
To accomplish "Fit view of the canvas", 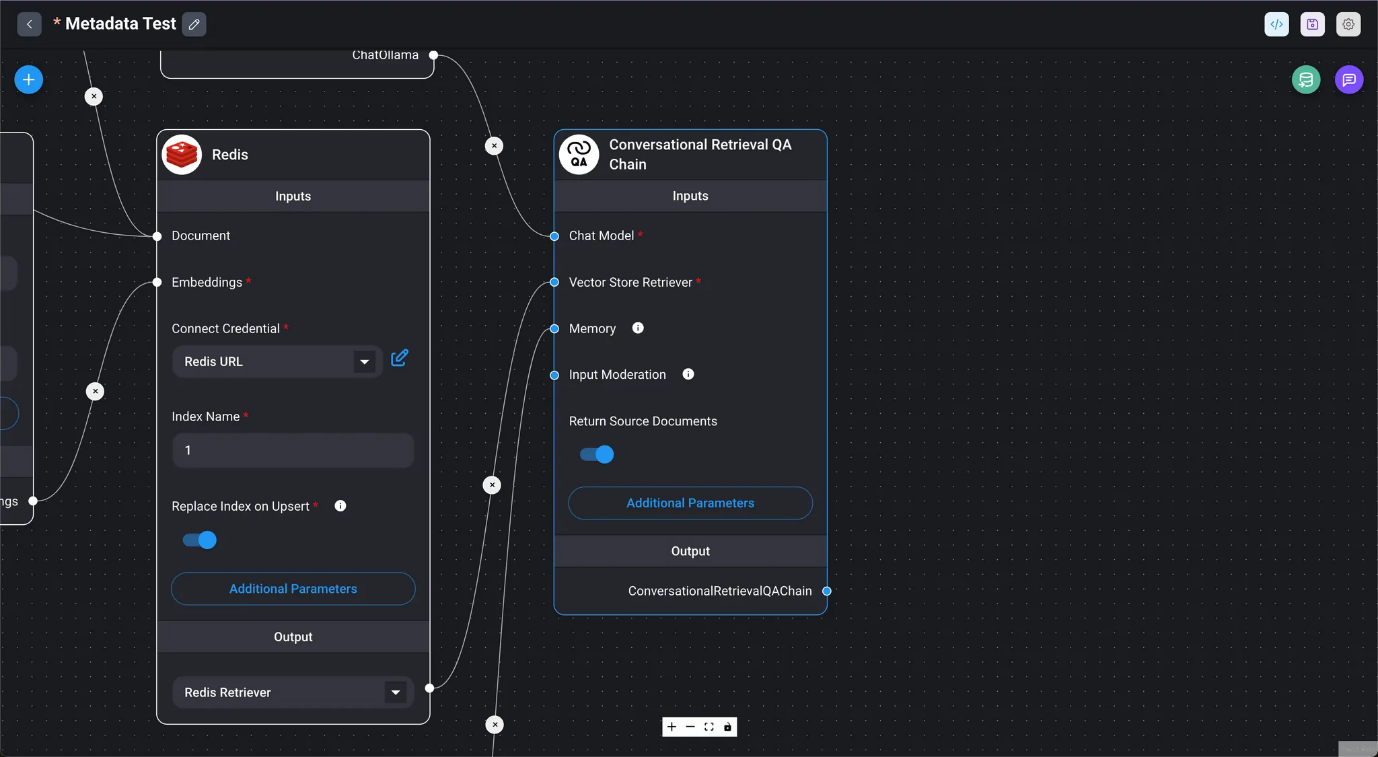I will [709, 727].
